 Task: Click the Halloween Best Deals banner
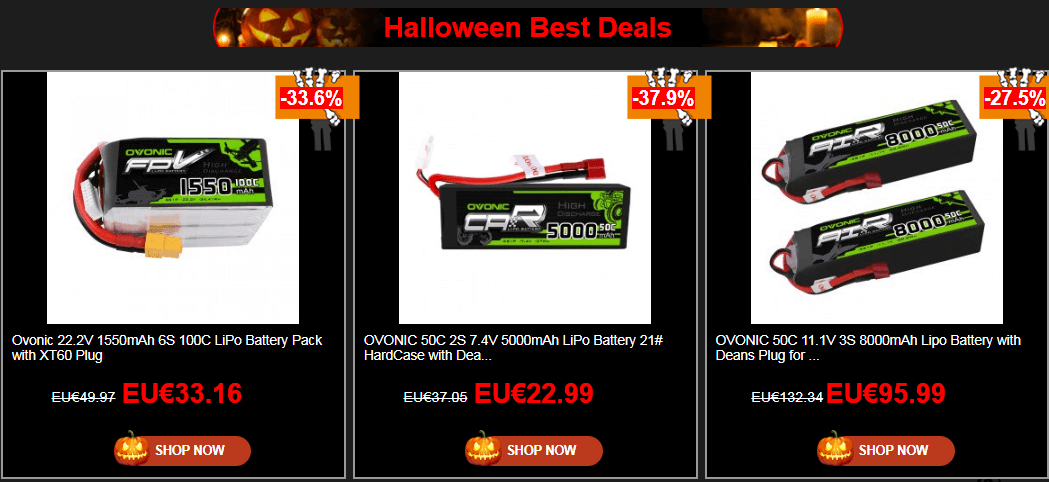click(528, 27)
